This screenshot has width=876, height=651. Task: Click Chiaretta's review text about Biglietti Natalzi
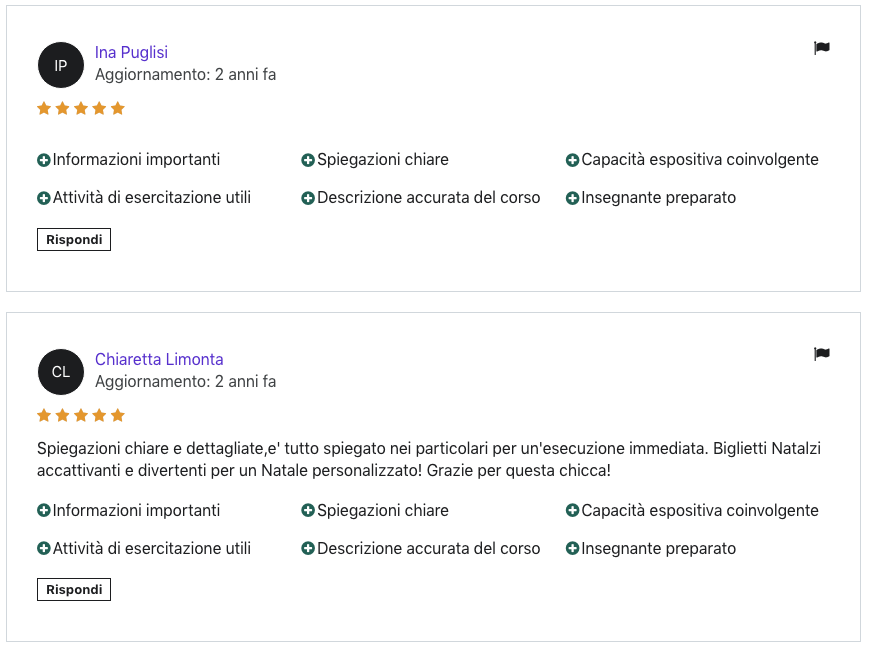tap(429, 459)
